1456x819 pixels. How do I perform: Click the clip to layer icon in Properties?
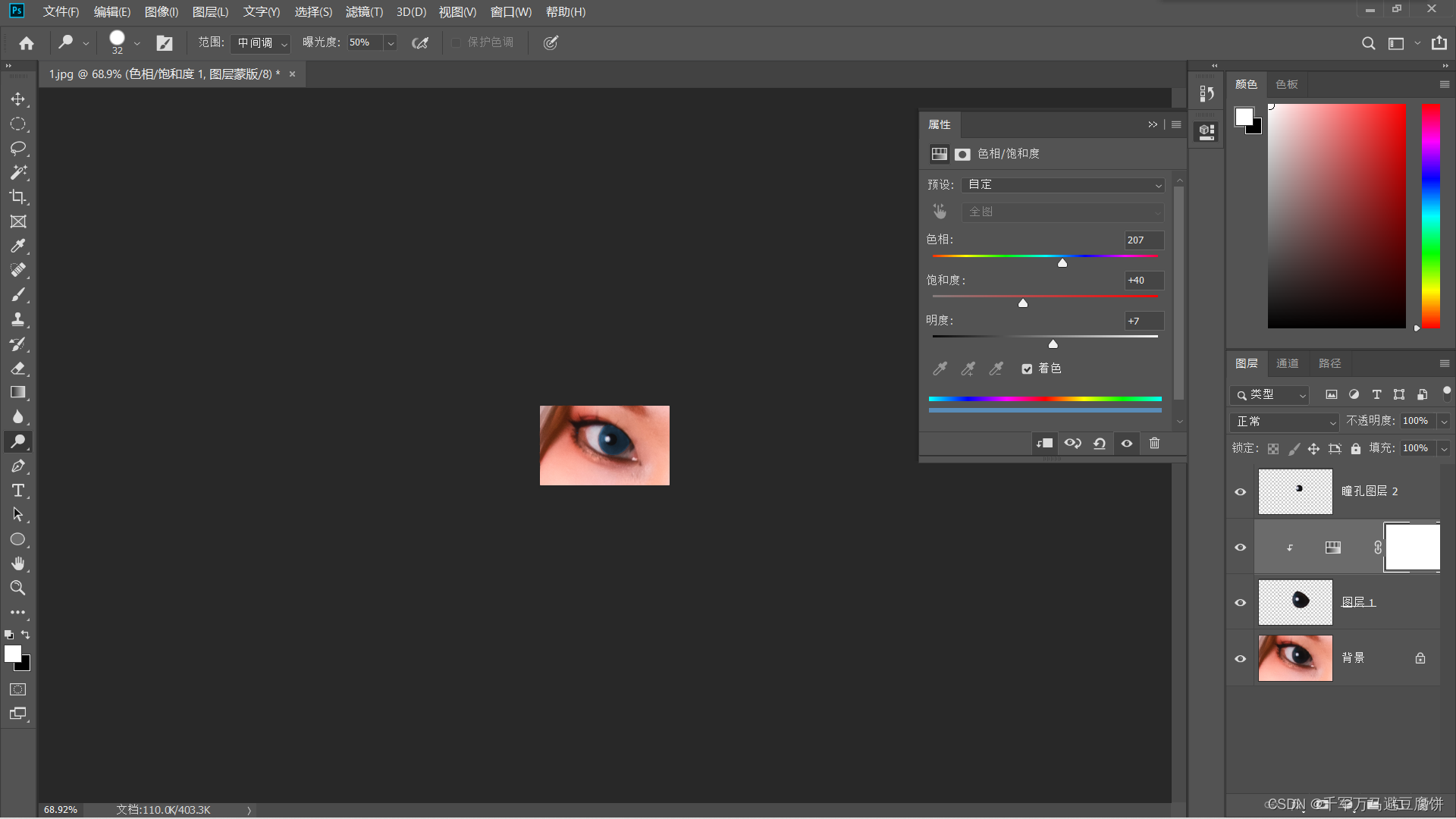coord(1045,444)
